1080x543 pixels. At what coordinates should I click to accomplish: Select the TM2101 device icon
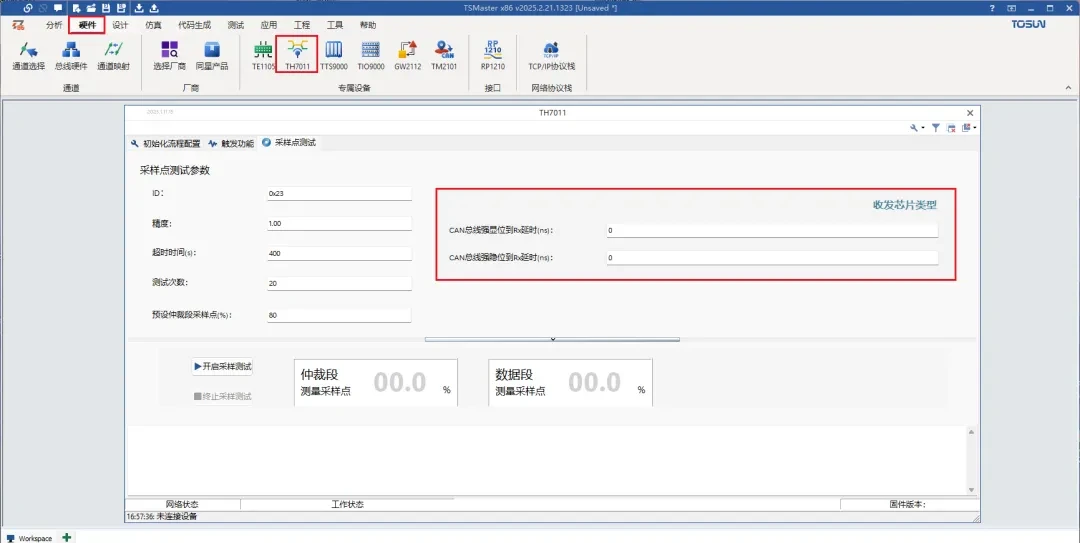click(x=444, y=54)
